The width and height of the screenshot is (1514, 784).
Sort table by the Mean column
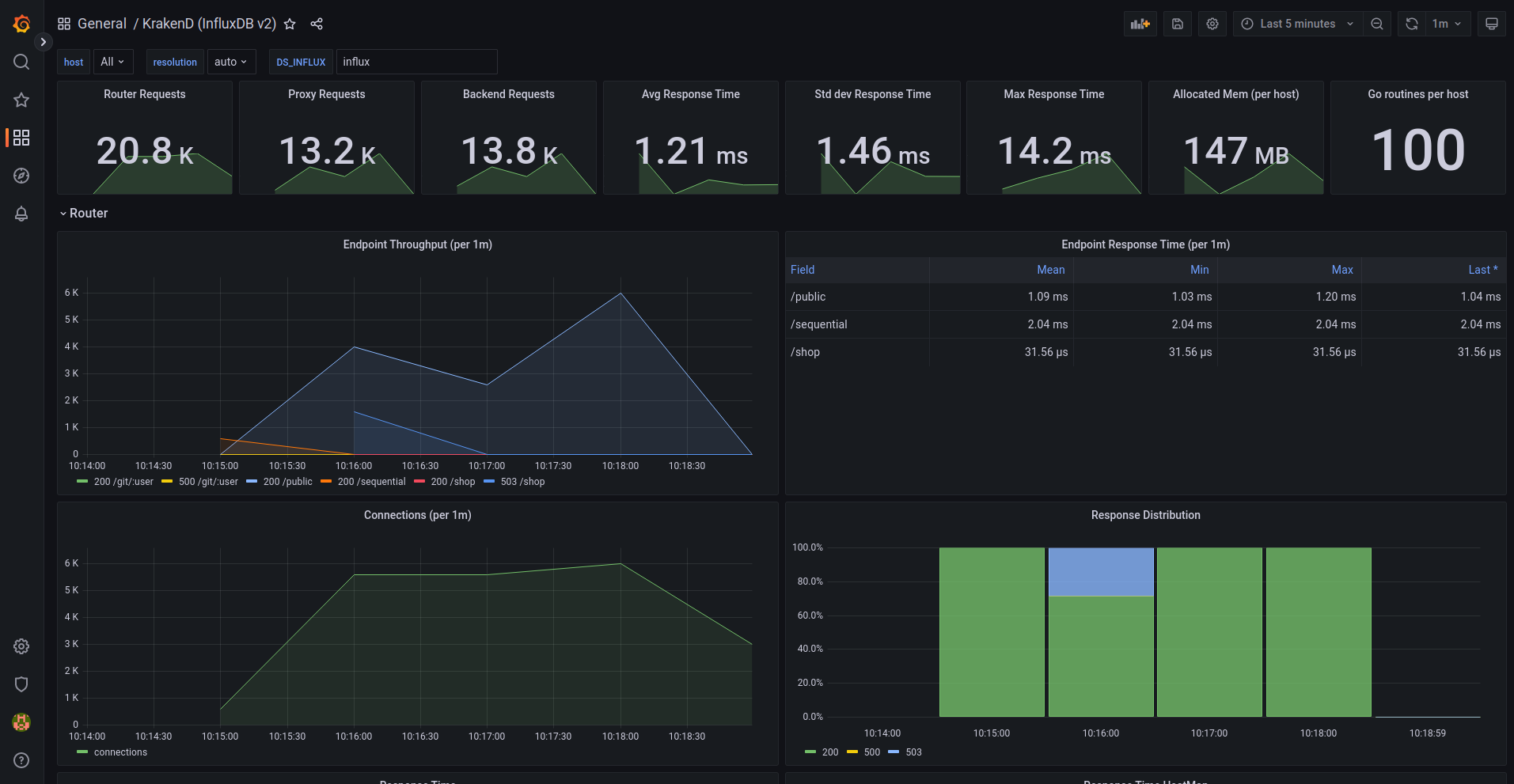point(1050,270)
